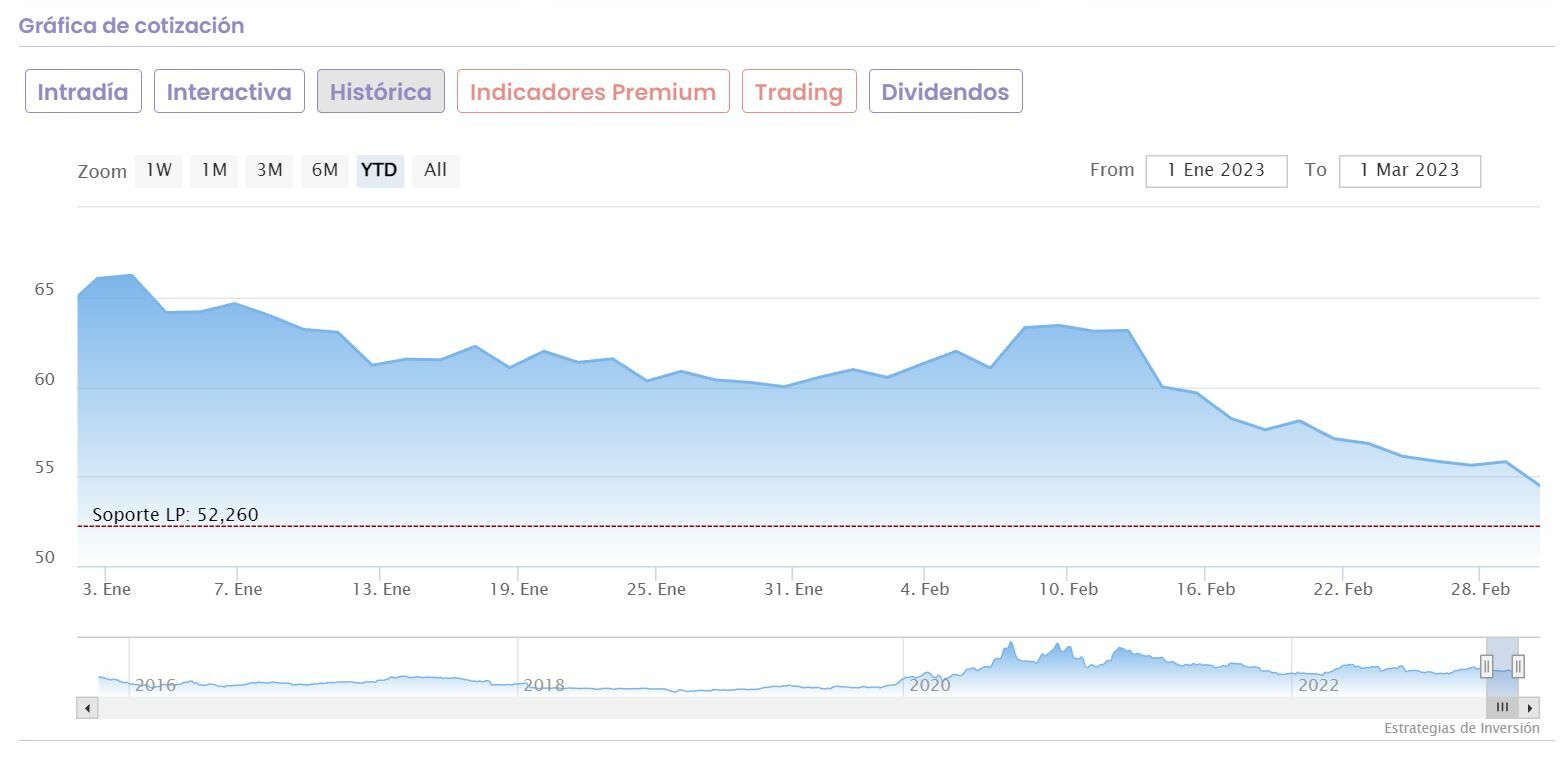Show the All zoom range
This screenshot has width=1562, height=769.
click(435, 170)
